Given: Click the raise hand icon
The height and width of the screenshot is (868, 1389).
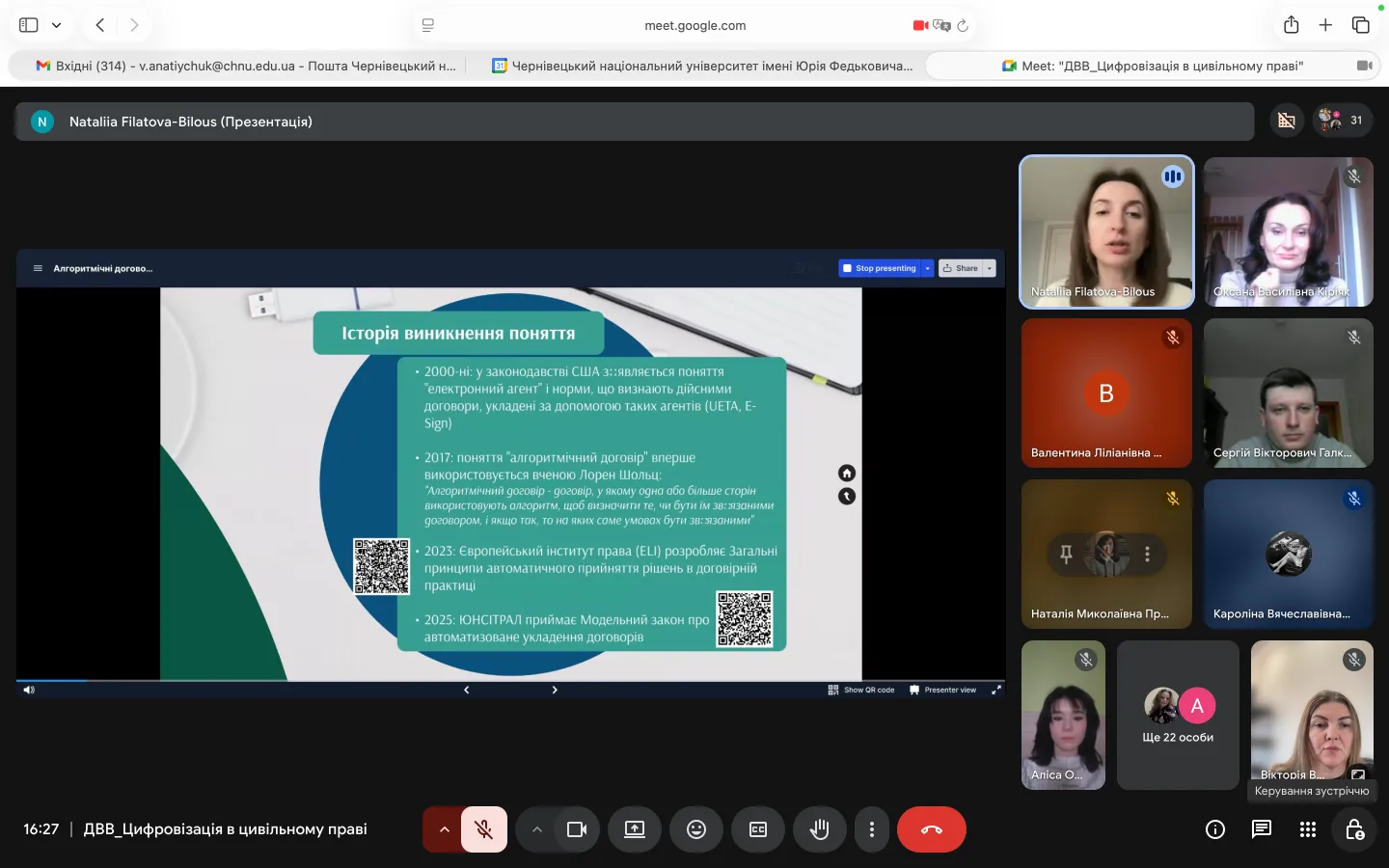Looking at the screenshot, I should click(x=819, y=829).
